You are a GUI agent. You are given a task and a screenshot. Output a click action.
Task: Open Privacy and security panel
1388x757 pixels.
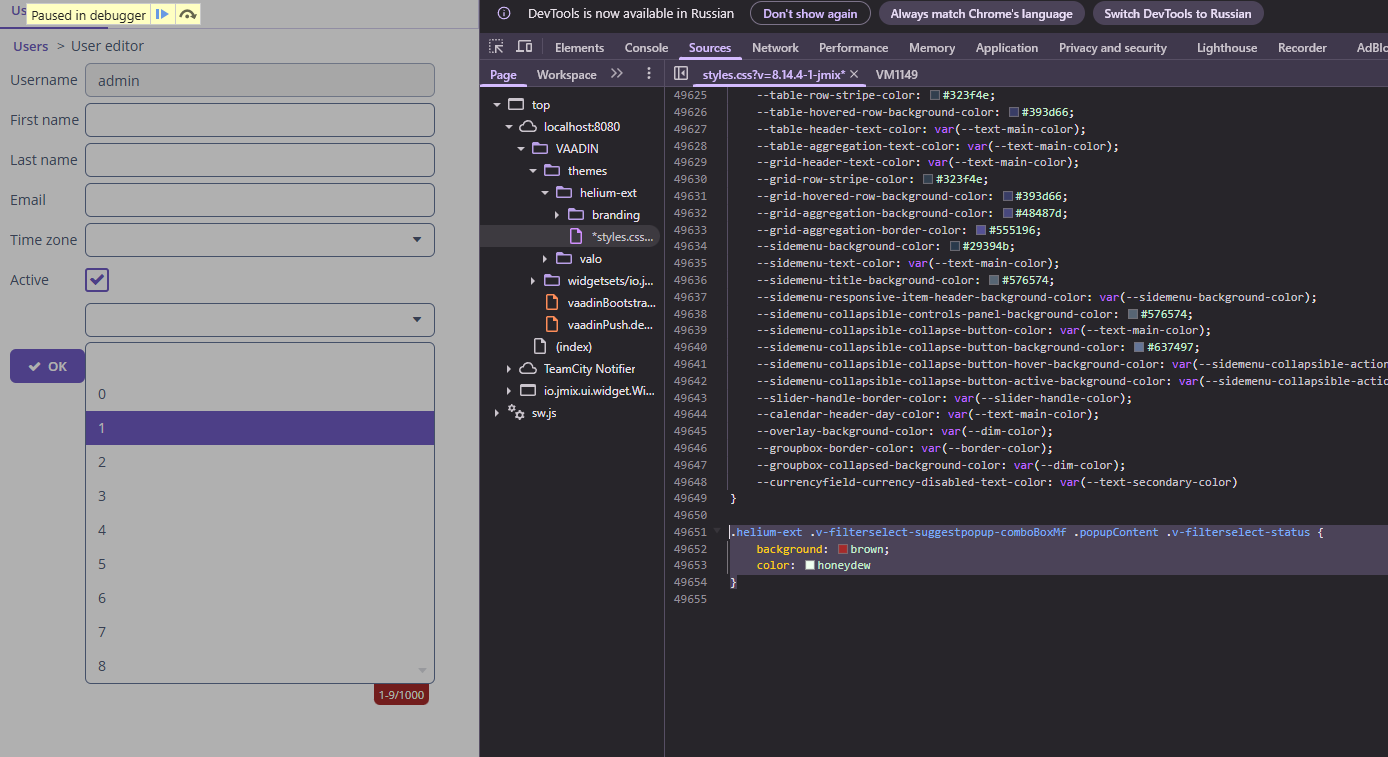(1113, 48)
